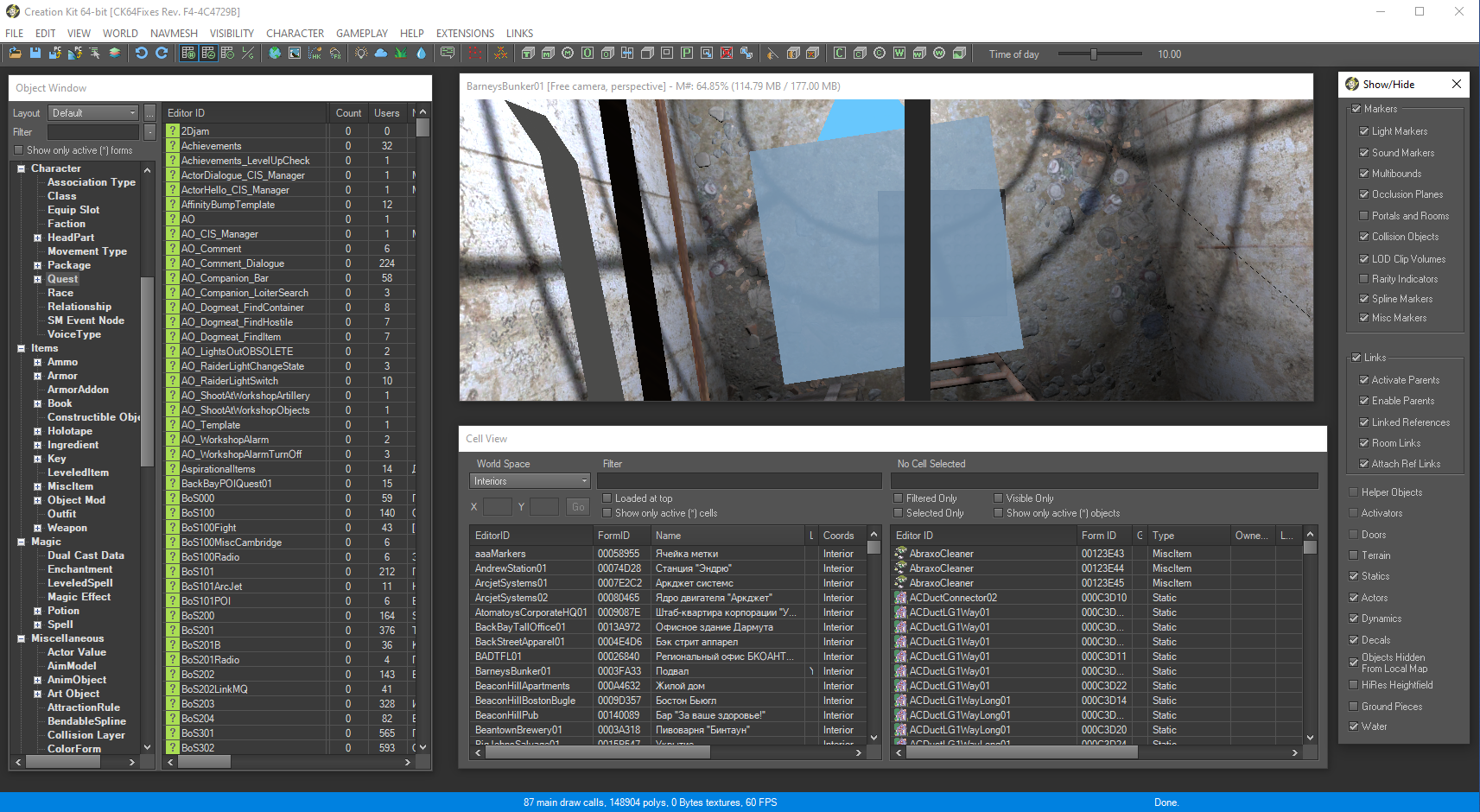Check 'Show only active (*) forms' box
The width and height of the screenshot is (1480, 812).
pyautogui.click(x=19, y=150)
